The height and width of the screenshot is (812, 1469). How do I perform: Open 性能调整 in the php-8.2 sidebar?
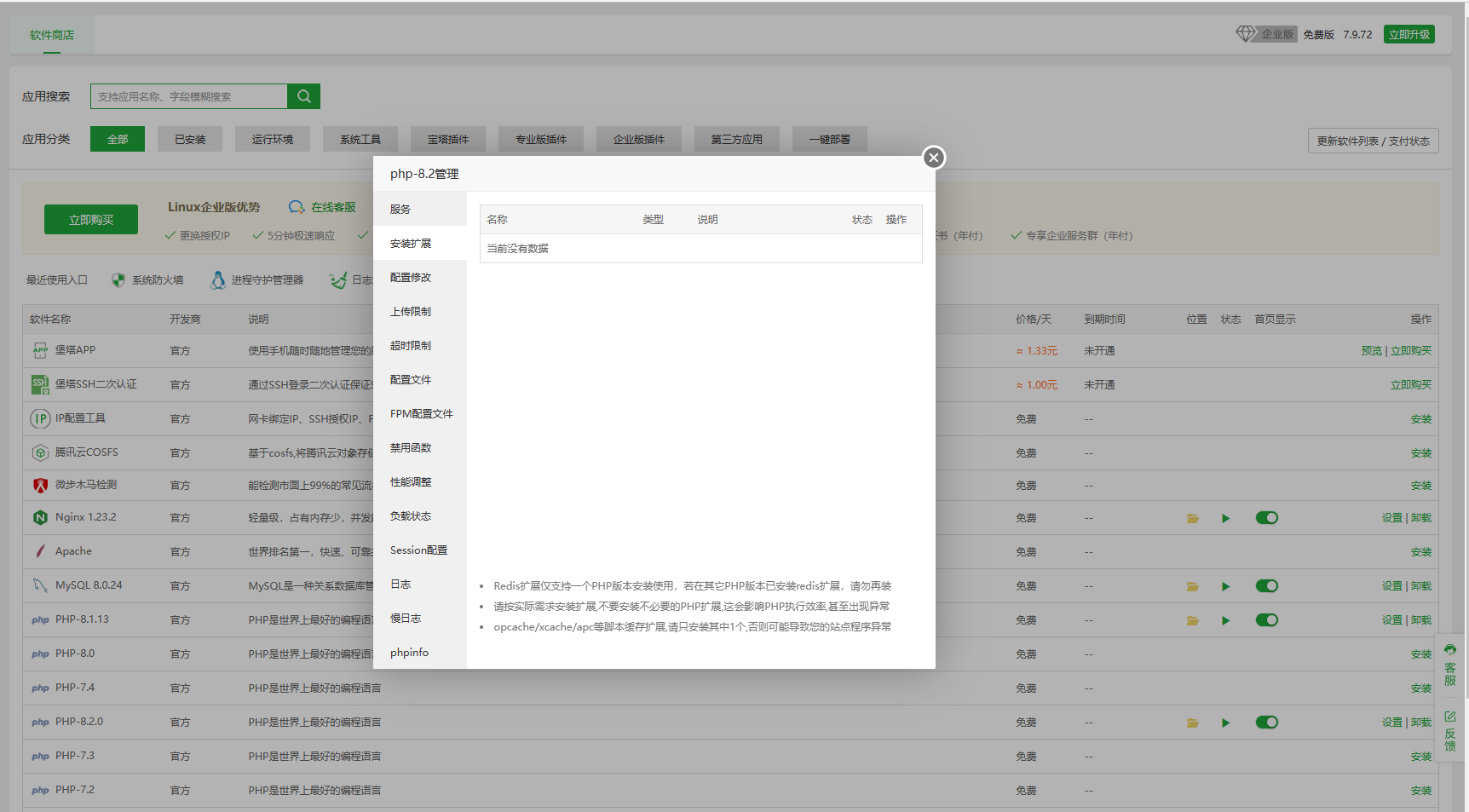click(420, 481)
